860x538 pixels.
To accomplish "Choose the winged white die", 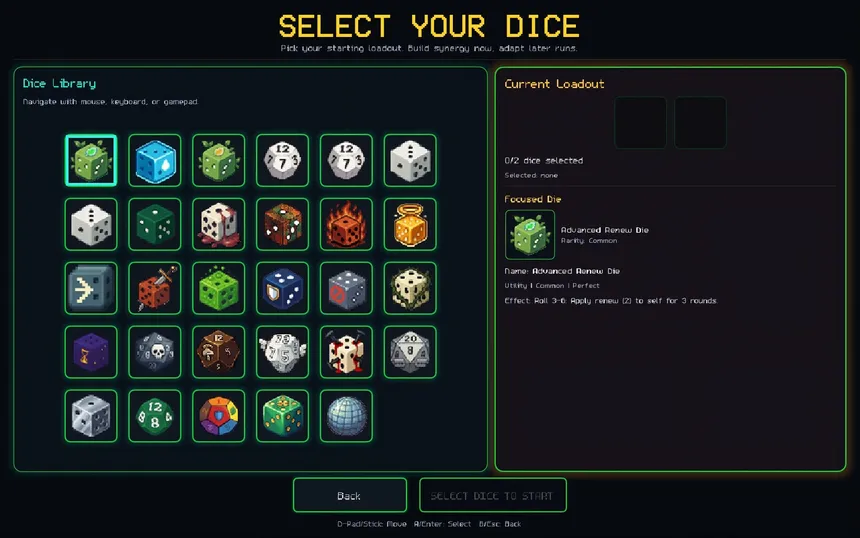I will [282, 352].
